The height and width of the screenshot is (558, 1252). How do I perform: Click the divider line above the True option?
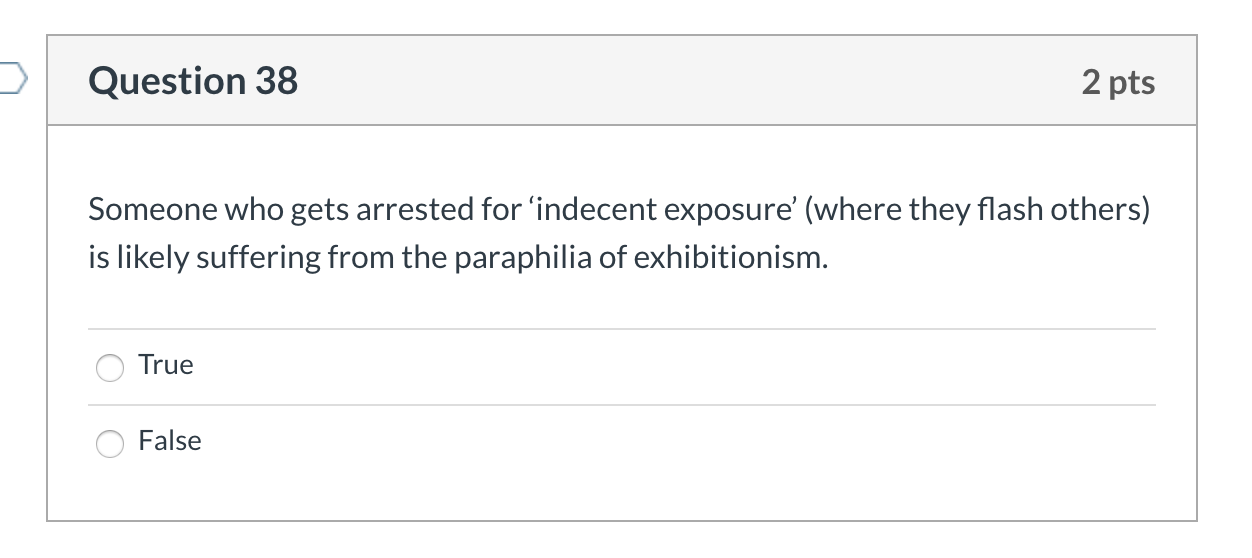(620, 329)
